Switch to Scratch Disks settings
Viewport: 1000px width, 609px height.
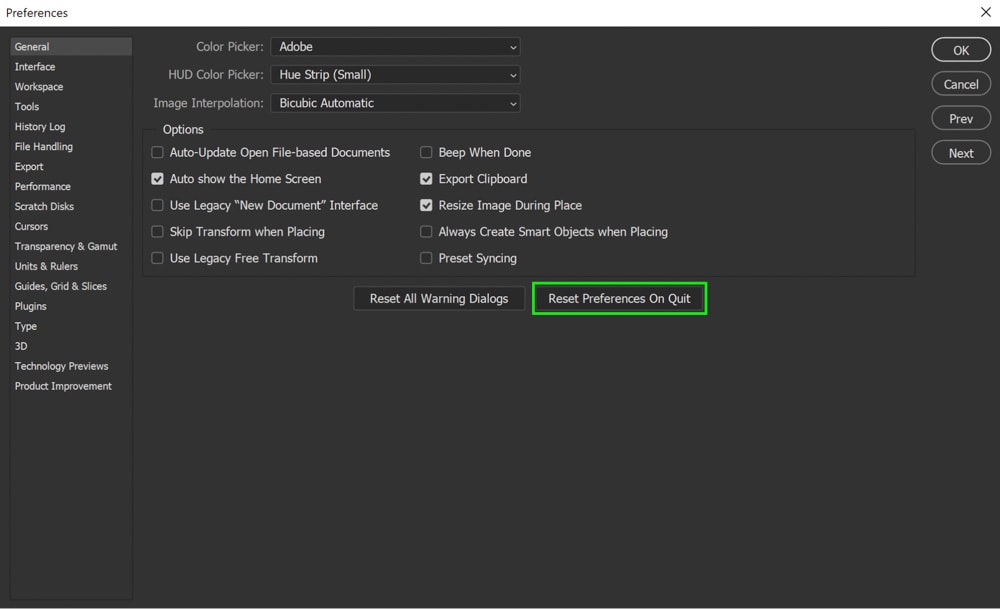tap(44, 206)
